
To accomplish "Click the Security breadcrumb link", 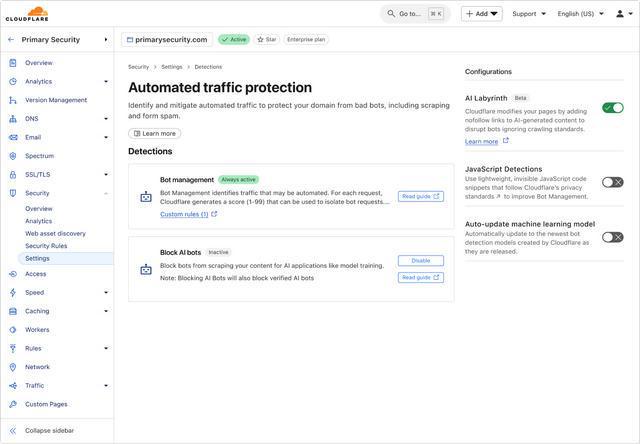I will (x=138, y=67).
